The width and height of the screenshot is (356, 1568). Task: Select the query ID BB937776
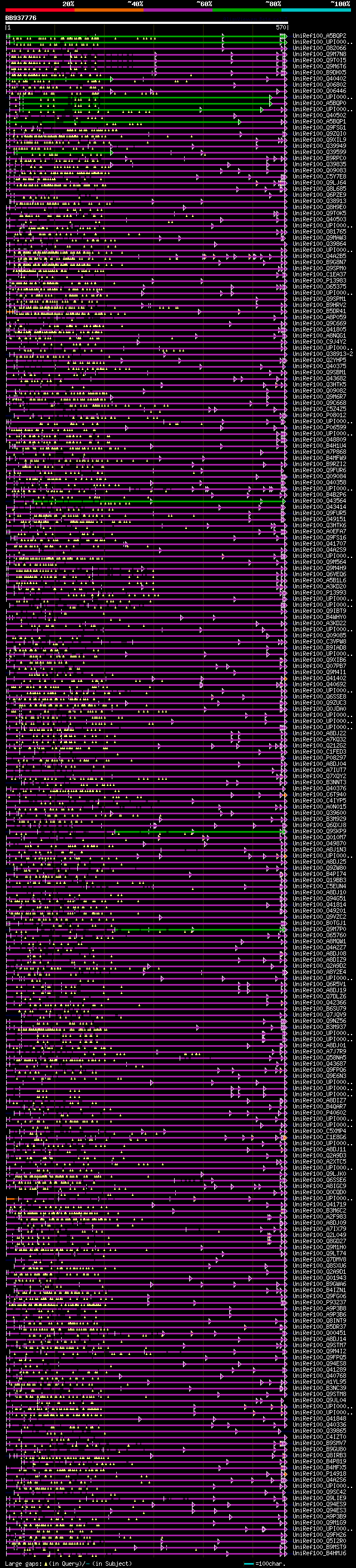[21, 18]
